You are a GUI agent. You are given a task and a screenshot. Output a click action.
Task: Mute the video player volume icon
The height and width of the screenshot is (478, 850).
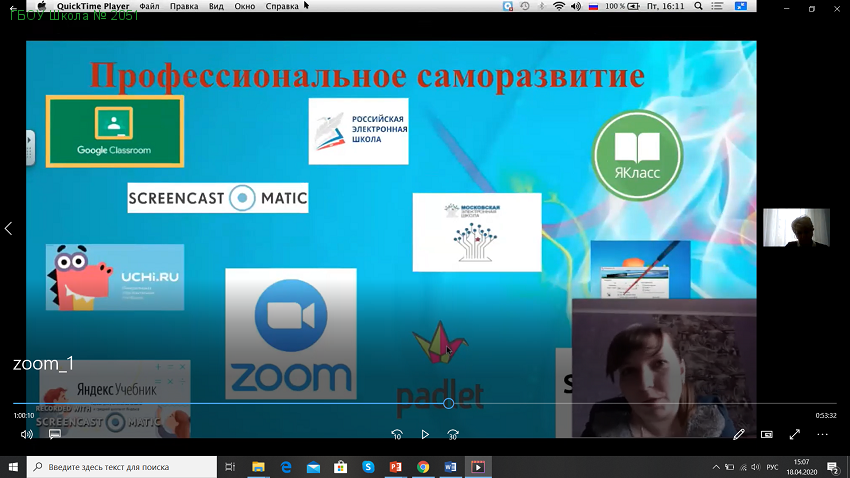pos(27,435)
